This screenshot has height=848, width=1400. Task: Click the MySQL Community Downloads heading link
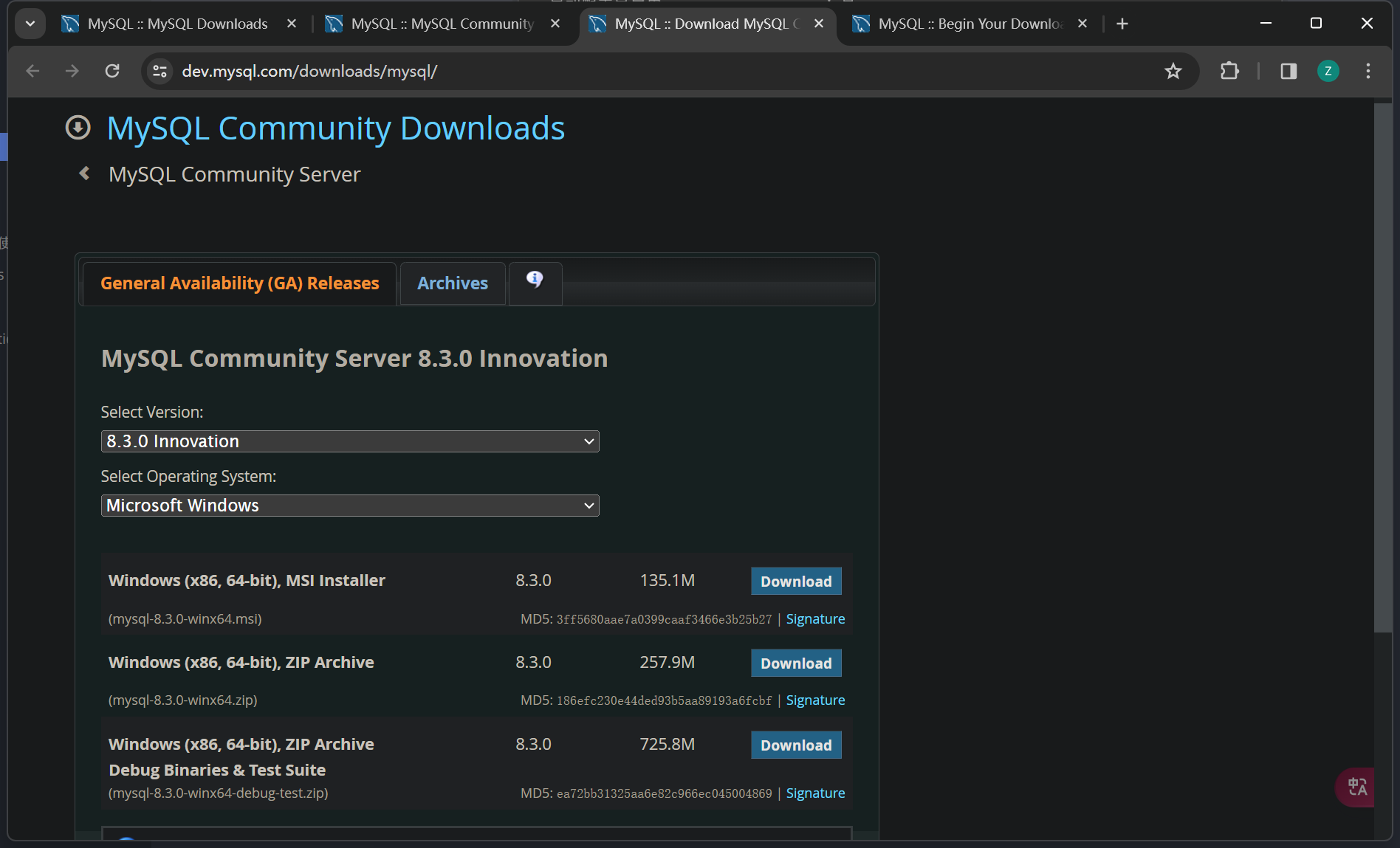click(x=336, y=128)
